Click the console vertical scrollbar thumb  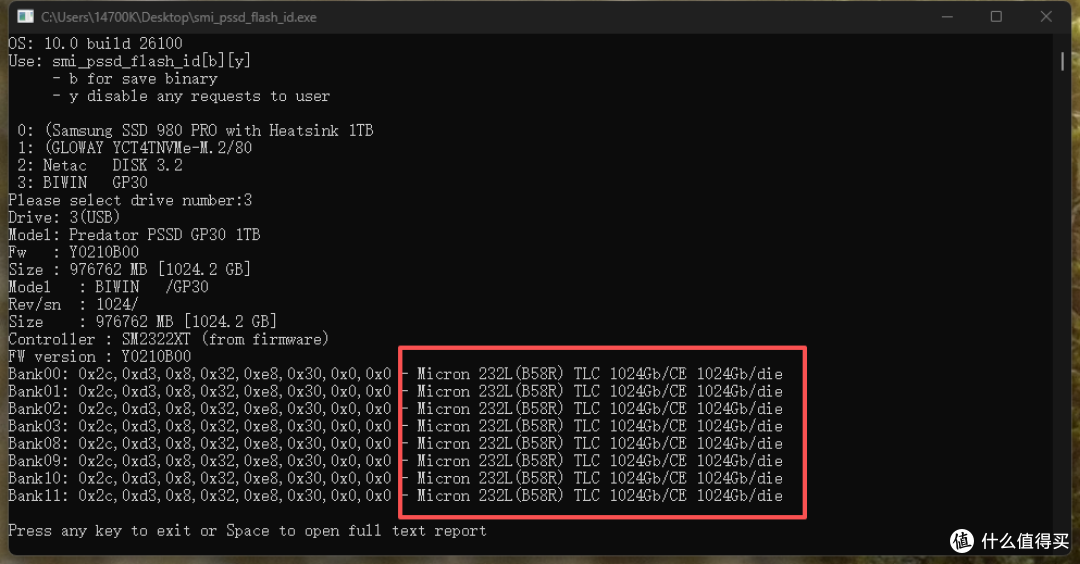[1062, 61]
